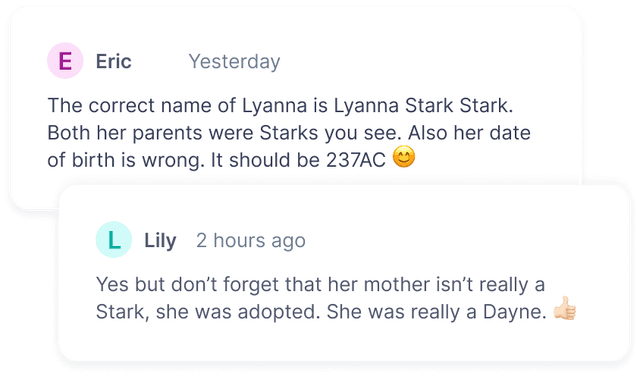
Task: Open Eric's pink E avatar
Action: [x=65, y=60]
